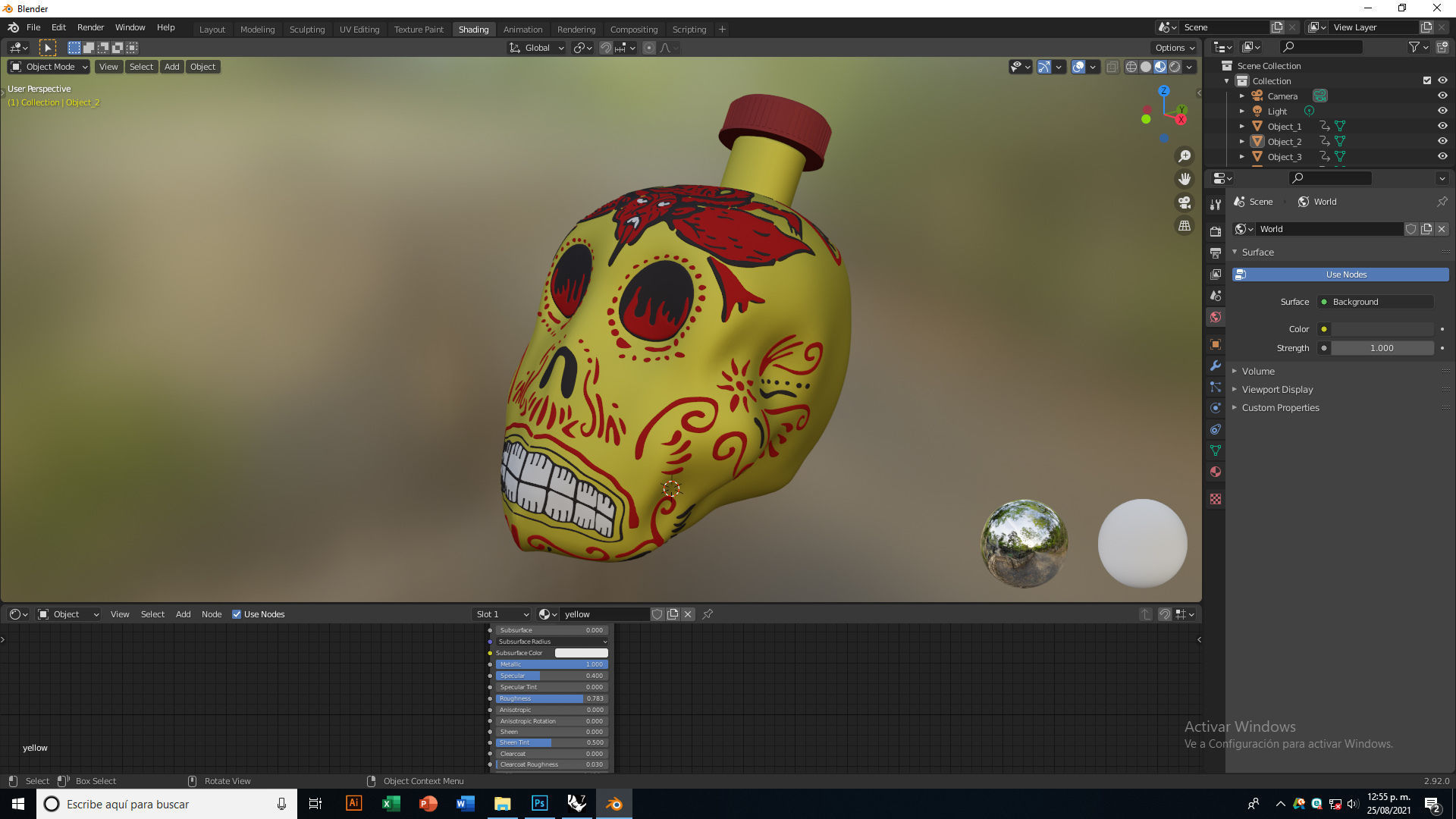Toggle camera view with the camera gizmo icon
The image size is (1456, 819).
(1184, 202)
